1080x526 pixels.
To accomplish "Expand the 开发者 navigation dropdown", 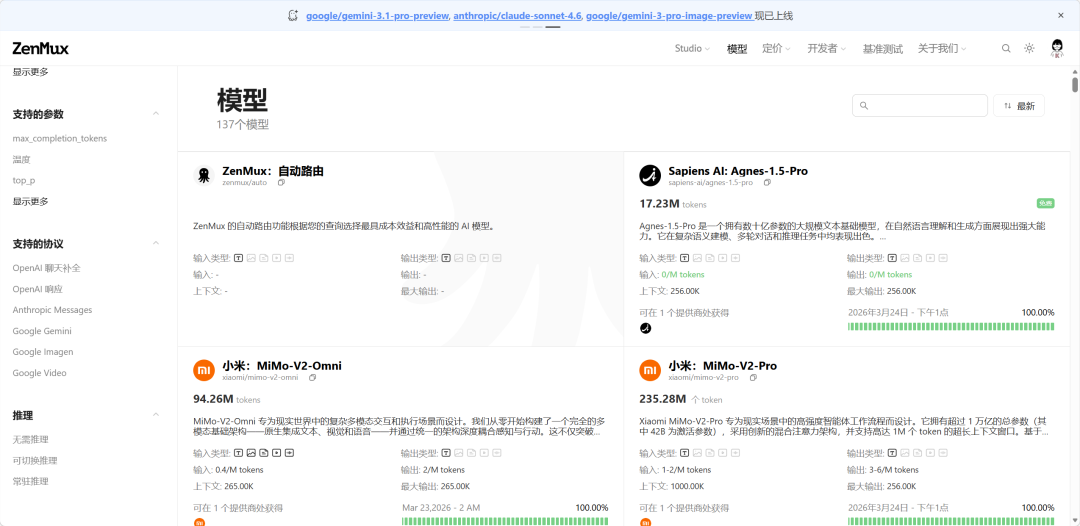I will [827, 48].
